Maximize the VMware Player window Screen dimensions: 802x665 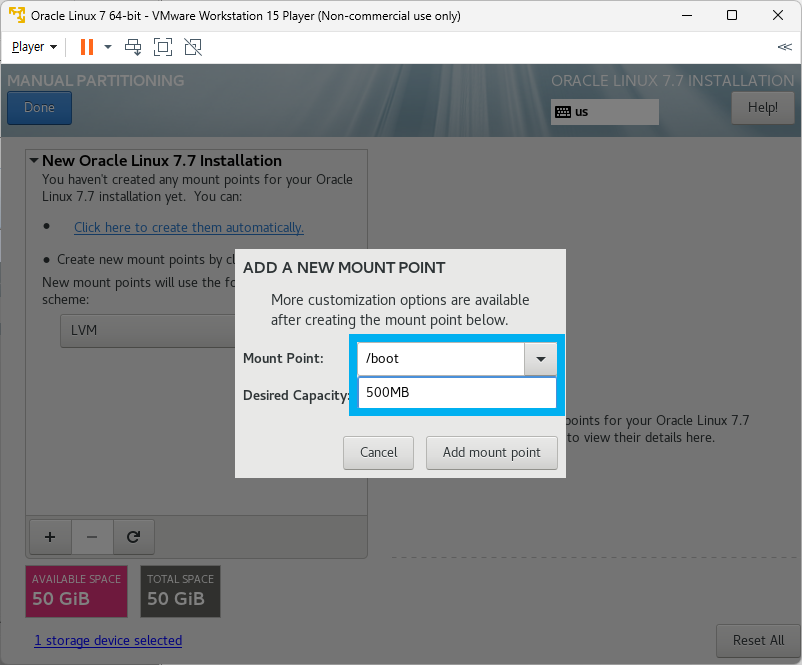[x=732, y=15]
